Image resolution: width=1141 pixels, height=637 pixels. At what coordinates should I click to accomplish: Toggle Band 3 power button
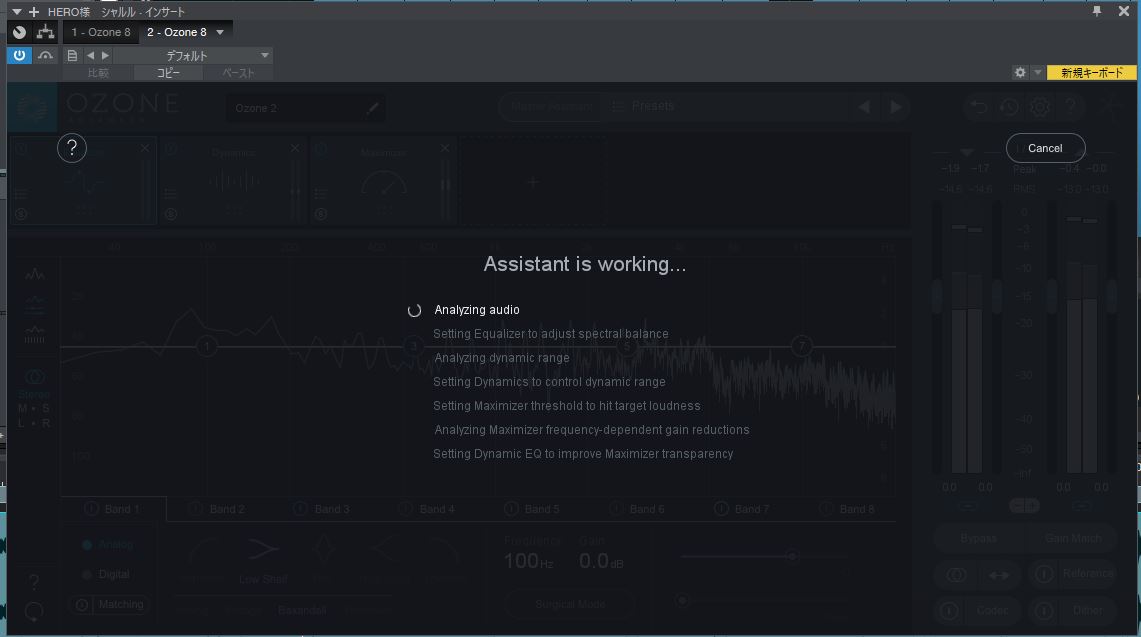coord(300,509)
